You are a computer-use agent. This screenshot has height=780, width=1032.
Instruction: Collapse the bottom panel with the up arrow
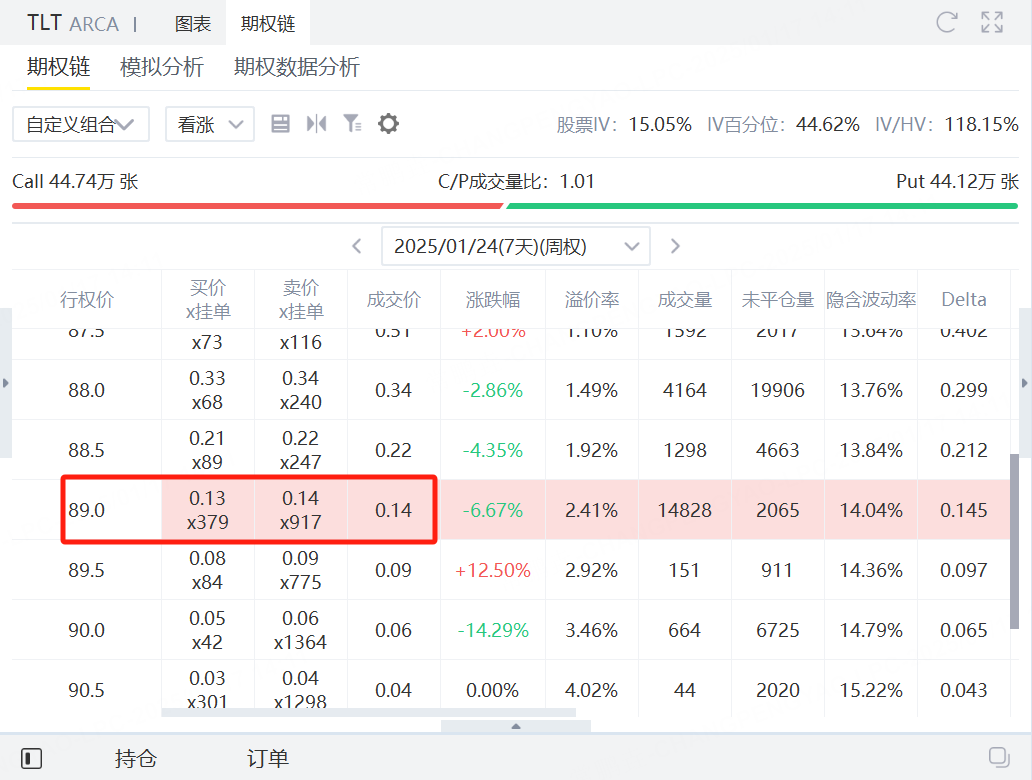coord(516,726)
